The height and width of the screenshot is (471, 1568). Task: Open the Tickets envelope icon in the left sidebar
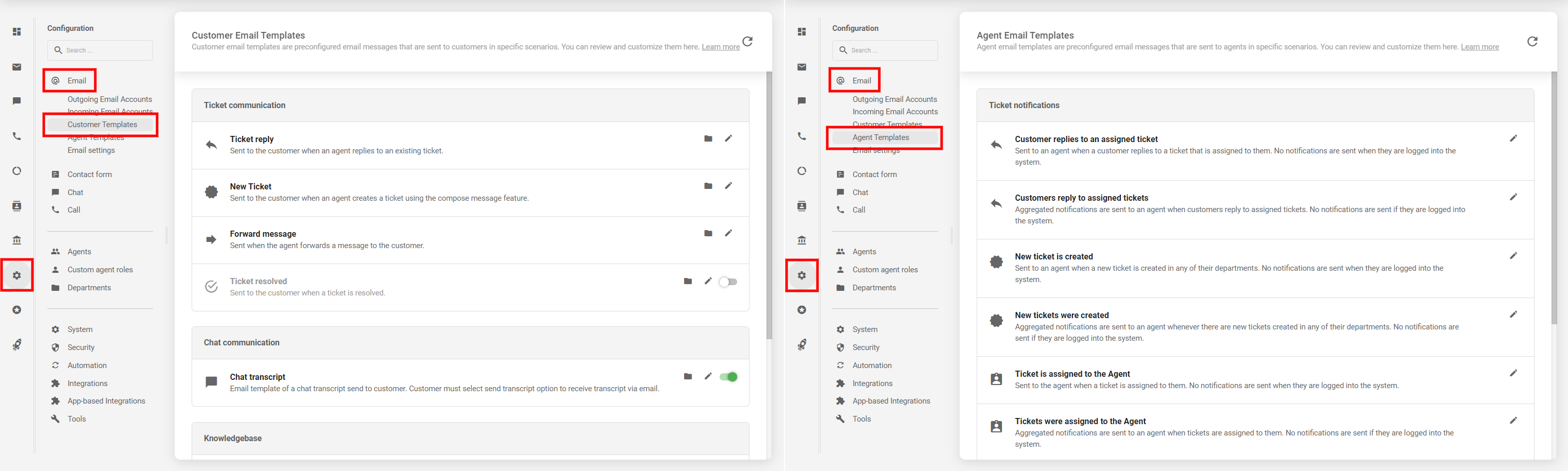16,67
